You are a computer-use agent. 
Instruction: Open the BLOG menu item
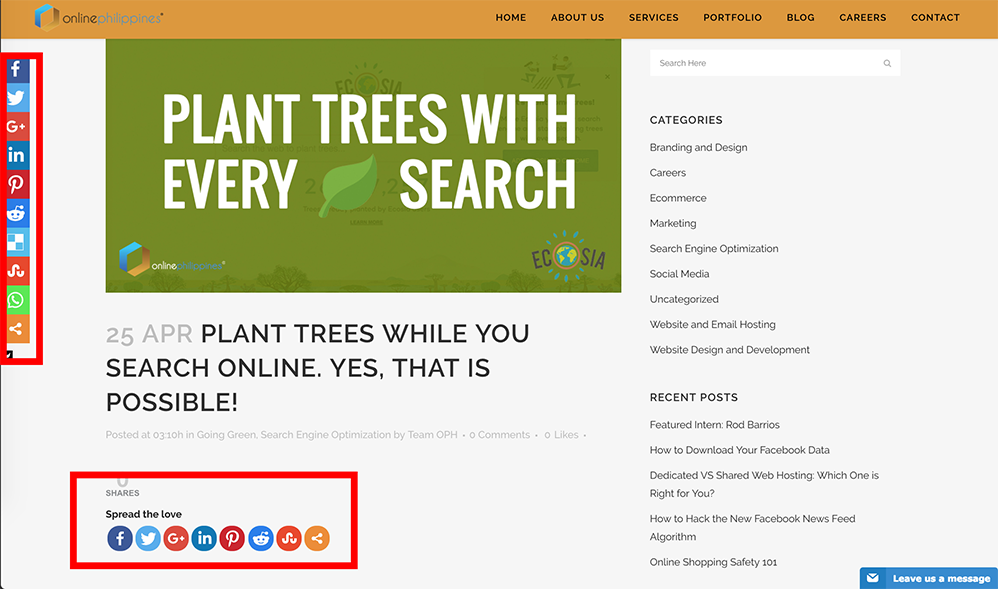[801, 18]
